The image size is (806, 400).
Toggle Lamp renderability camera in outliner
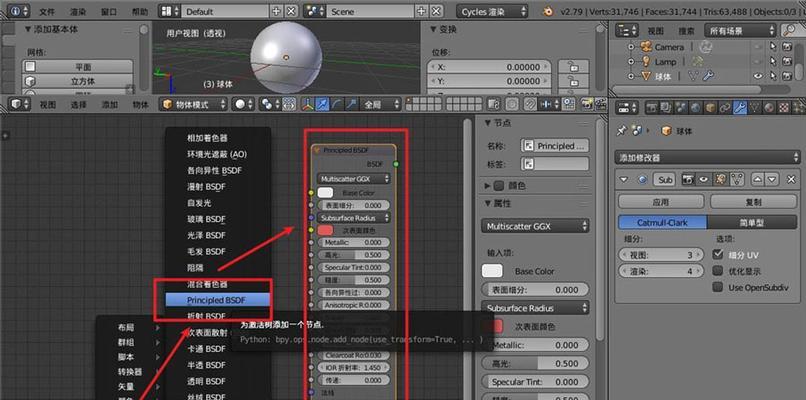coord(787,62)
